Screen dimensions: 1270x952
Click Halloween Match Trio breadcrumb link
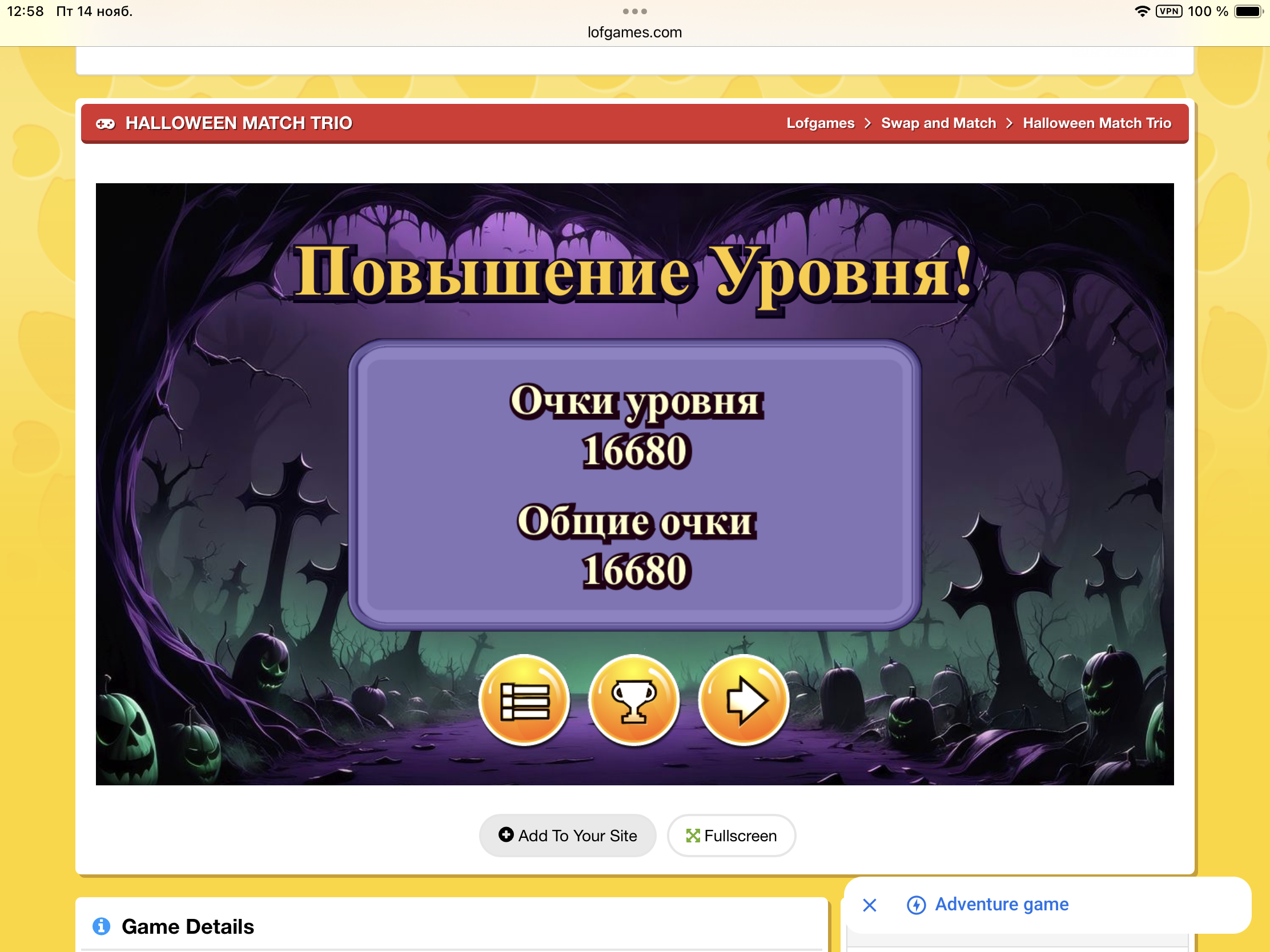[x=1096, y=123]
